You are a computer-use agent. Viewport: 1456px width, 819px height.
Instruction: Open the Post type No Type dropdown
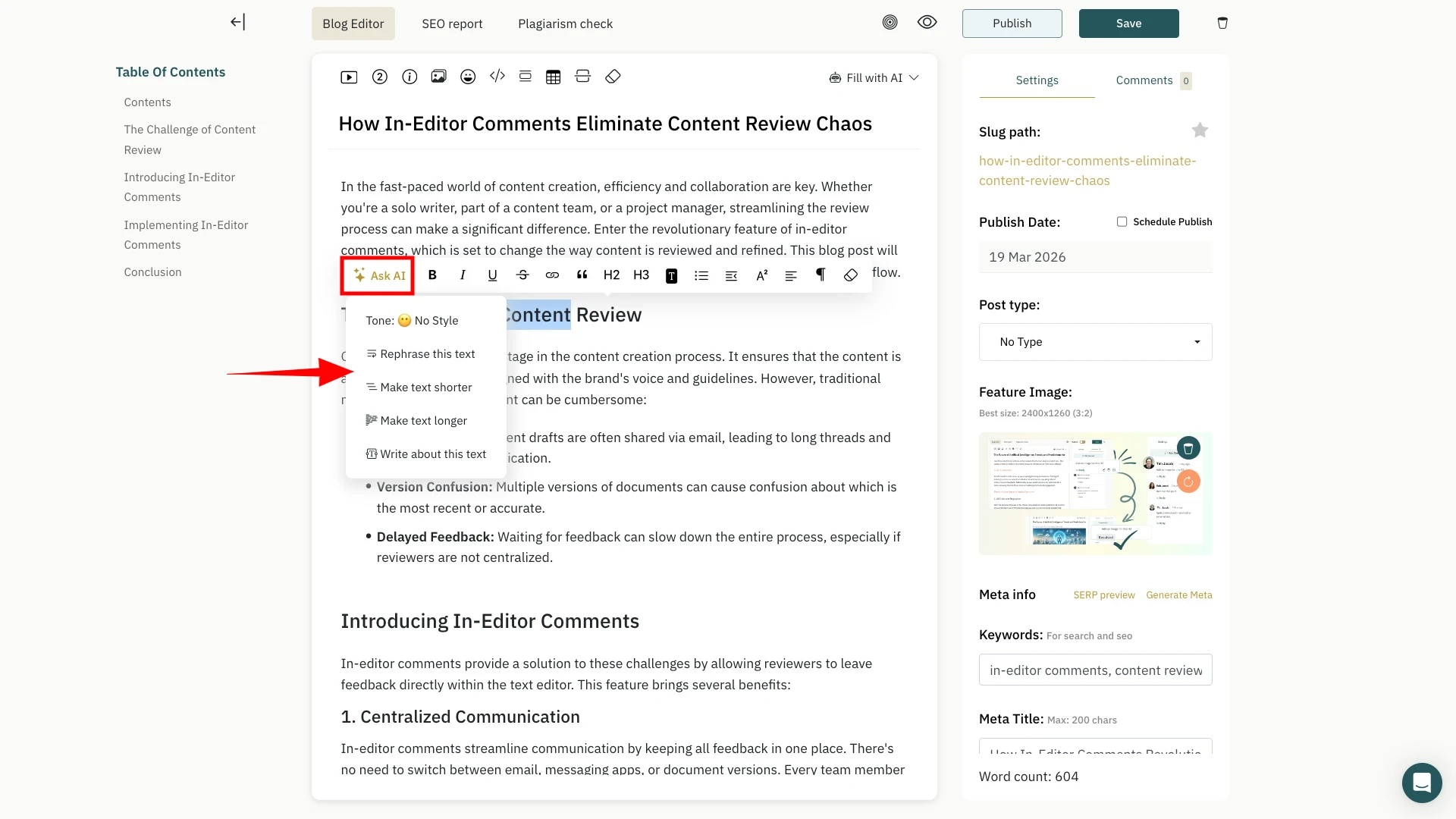coord(1095,342)
